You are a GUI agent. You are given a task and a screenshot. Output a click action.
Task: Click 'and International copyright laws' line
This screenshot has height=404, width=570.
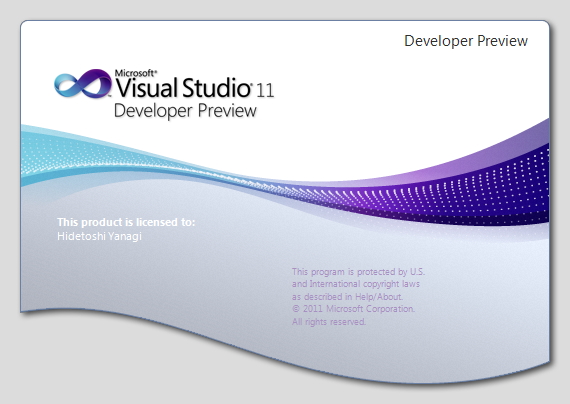[x=356, y=284]
